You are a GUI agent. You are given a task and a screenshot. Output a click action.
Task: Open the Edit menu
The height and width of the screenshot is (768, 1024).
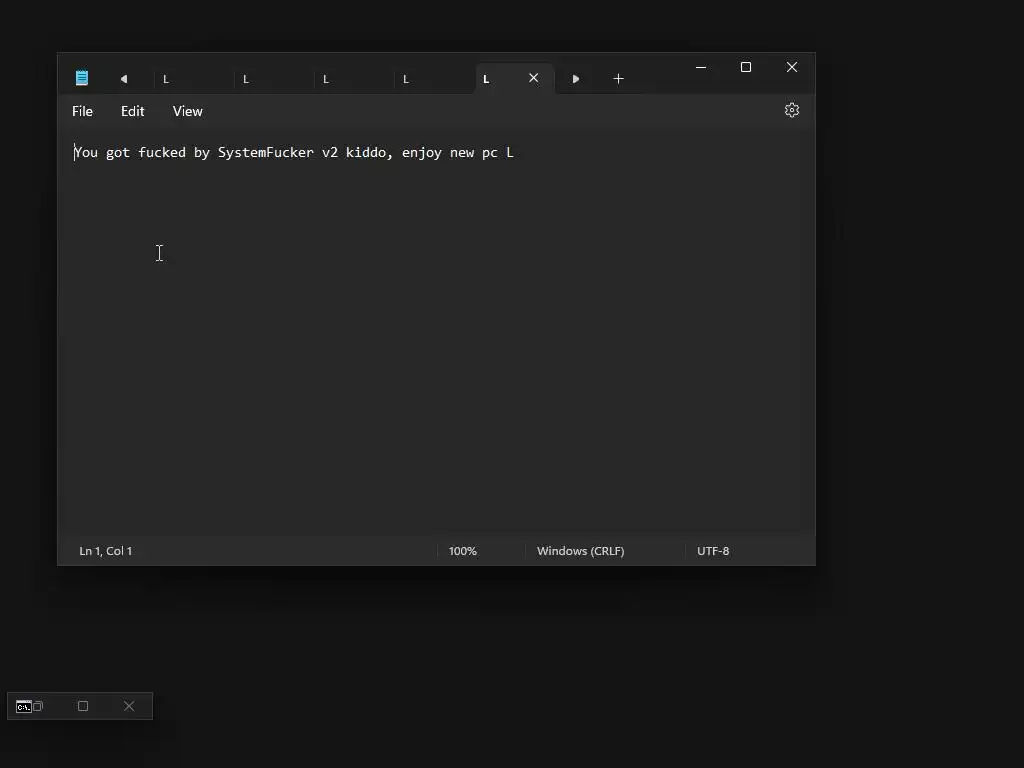click(x=133, y=111)
